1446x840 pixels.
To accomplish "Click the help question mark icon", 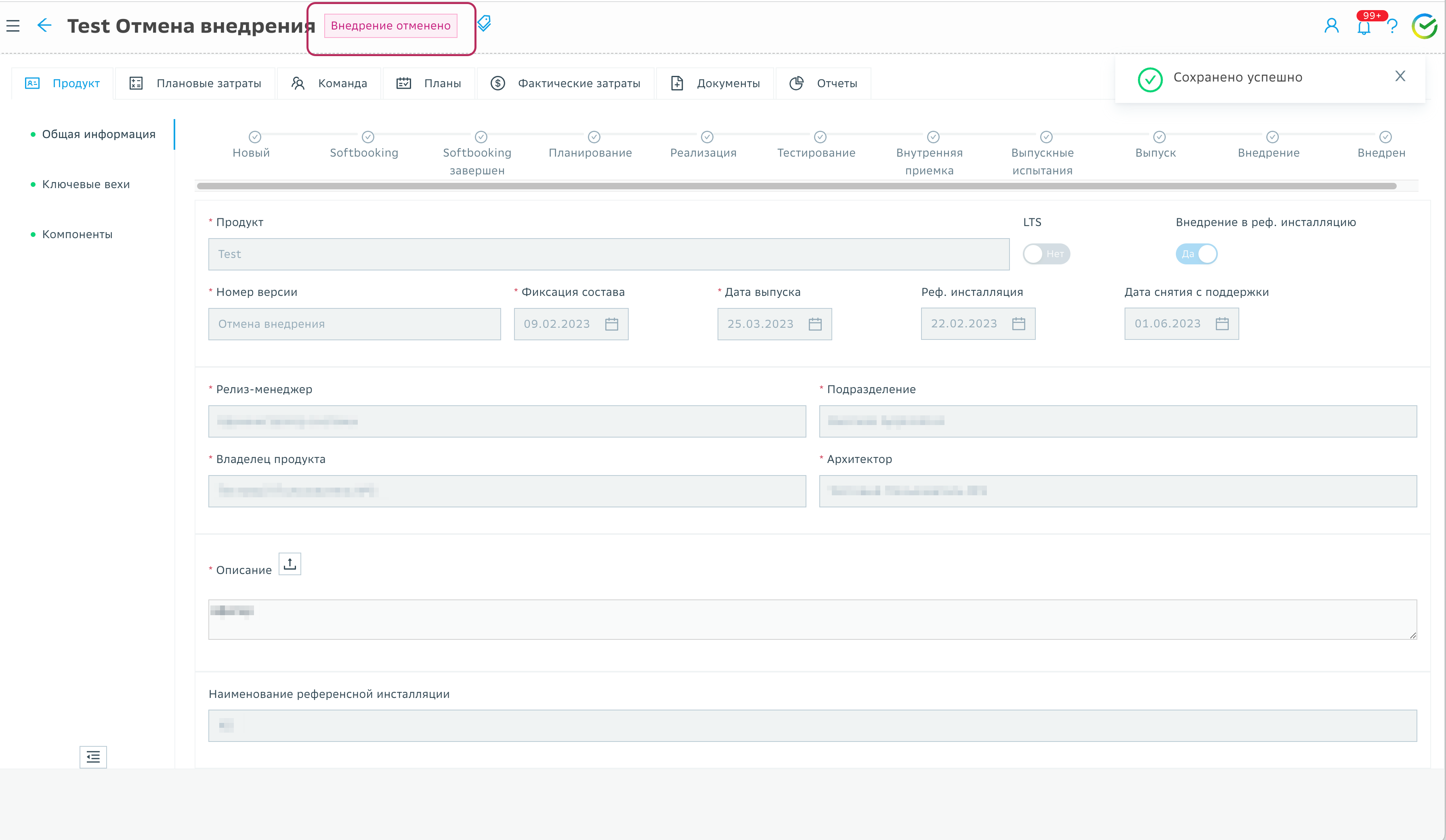I will (1392, 26).
